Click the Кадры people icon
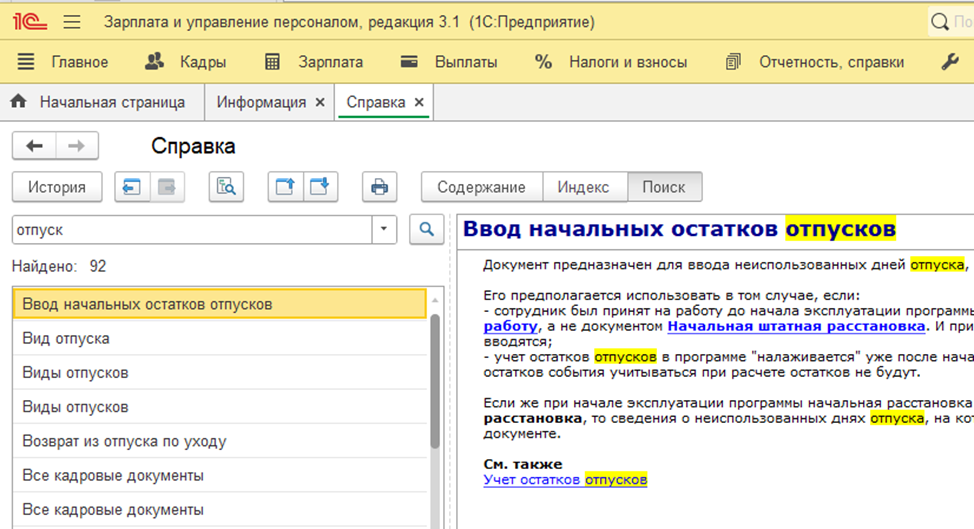Screen dimensions: 974x529 point(154,61)
